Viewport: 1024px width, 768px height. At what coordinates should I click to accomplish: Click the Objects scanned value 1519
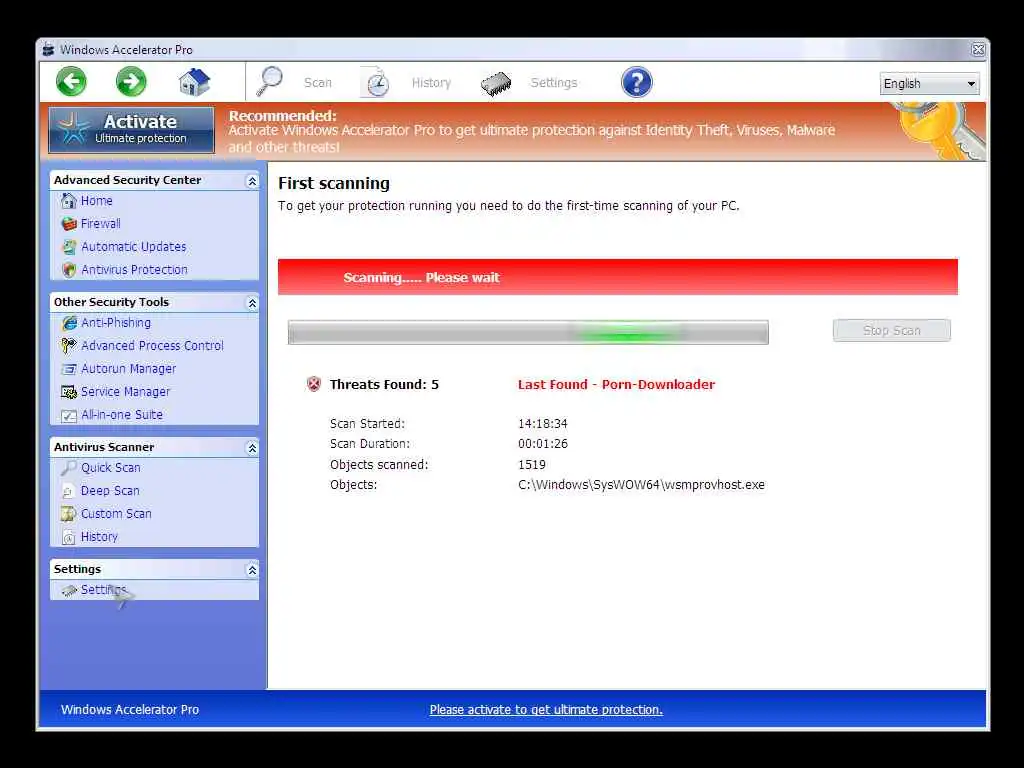532,465
